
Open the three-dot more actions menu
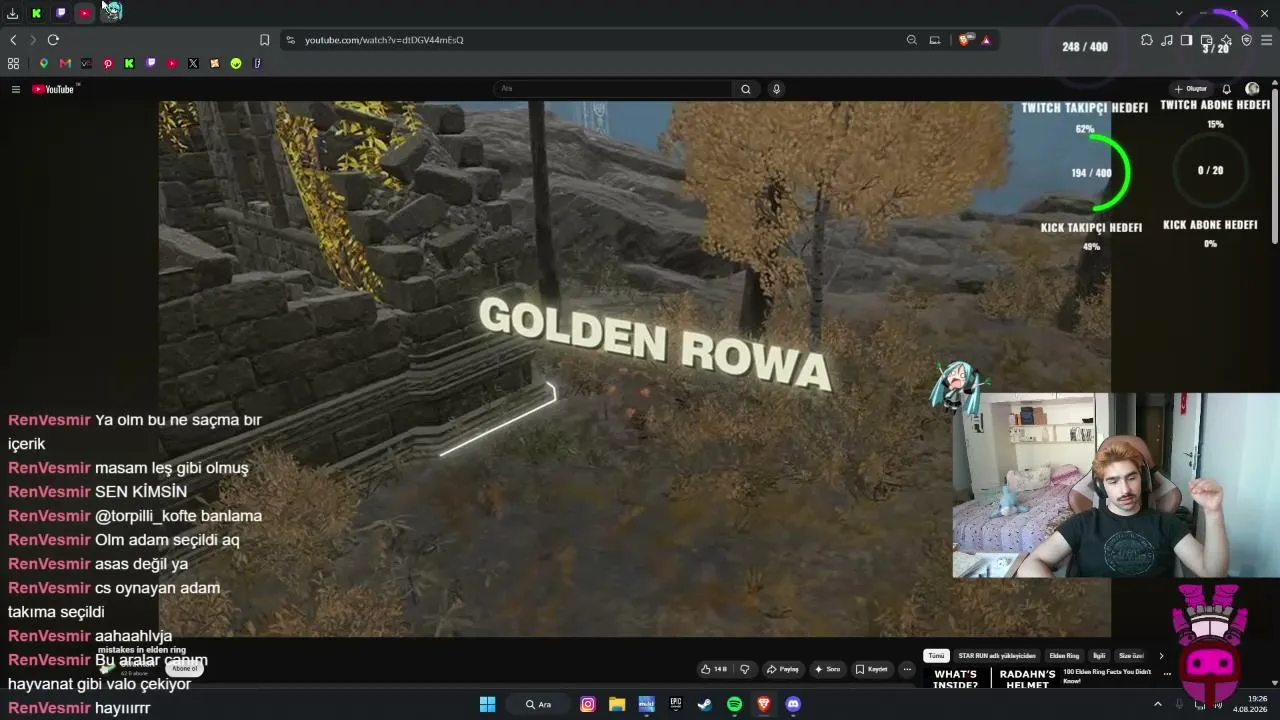(907, 669)
